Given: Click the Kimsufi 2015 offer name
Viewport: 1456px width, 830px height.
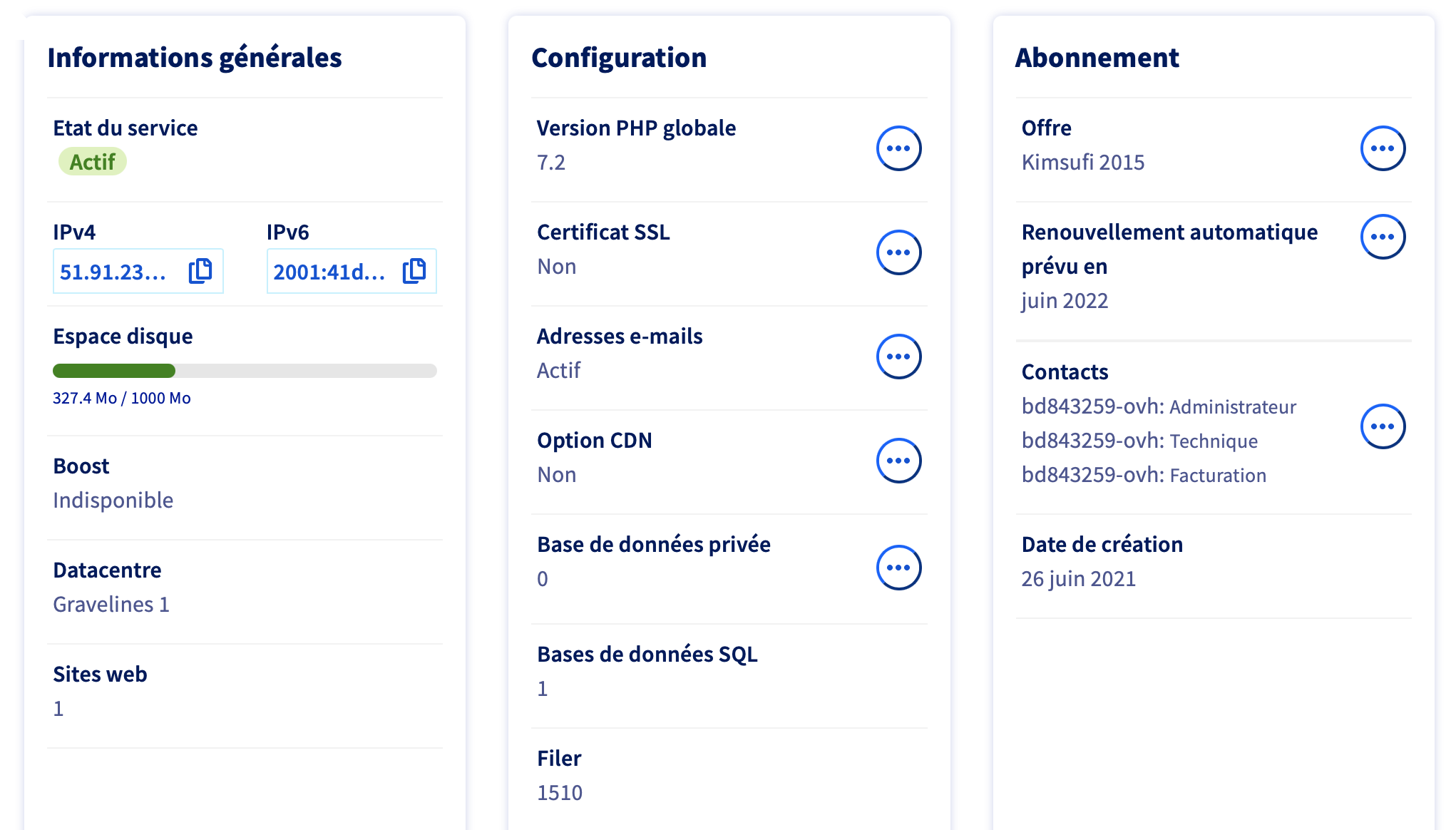Looking at the screenshot, I should (1082, 163).
